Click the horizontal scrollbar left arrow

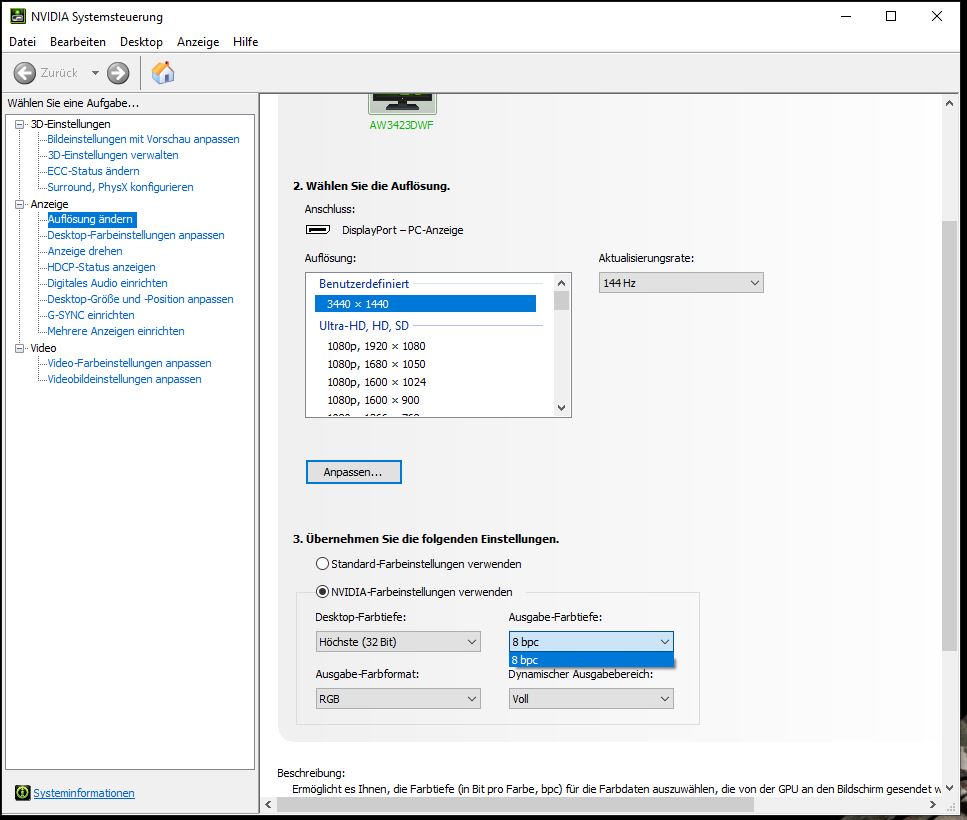click(x=268, y=805)
